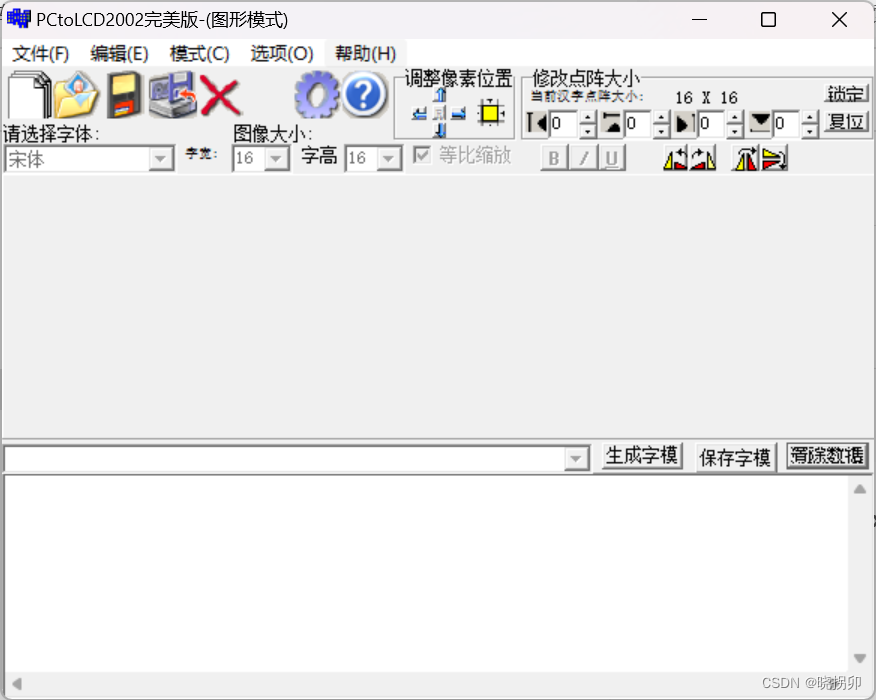876x700 pixels.
Task: Toggle Italic (I) formatting button
Action: tap(583, 158)
